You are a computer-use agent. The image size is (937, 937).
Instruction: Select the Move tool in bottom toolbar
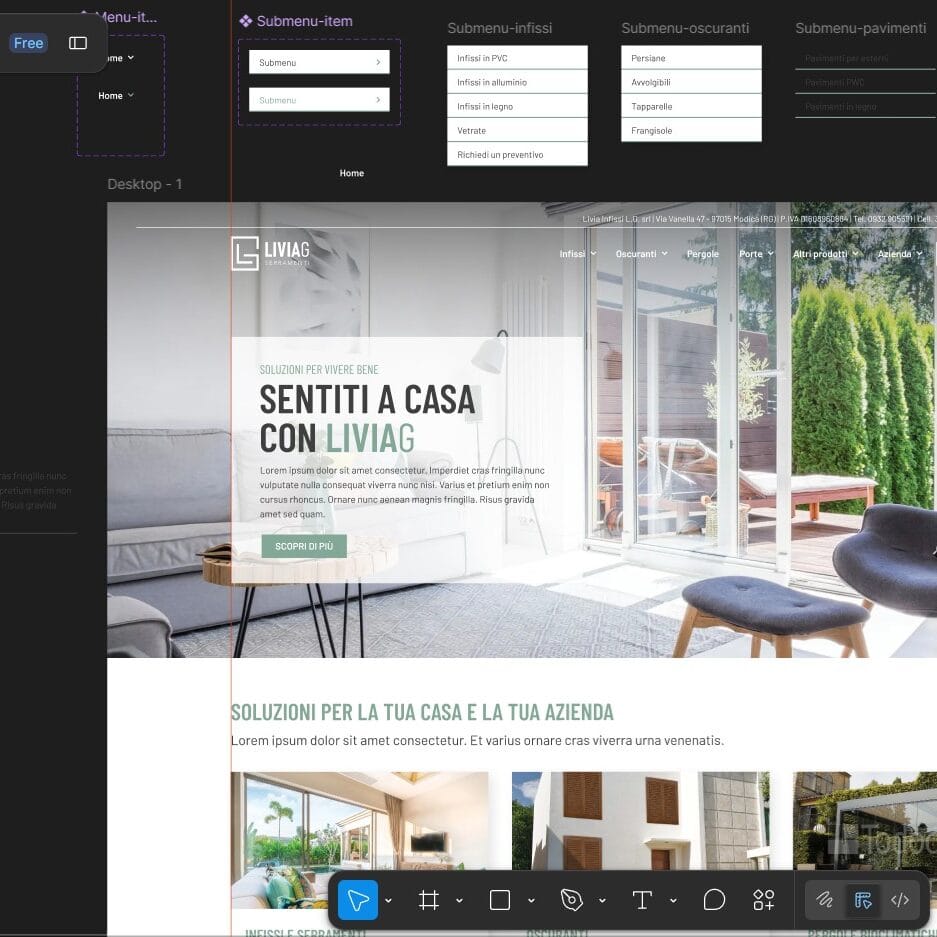[x=358, y=900]
